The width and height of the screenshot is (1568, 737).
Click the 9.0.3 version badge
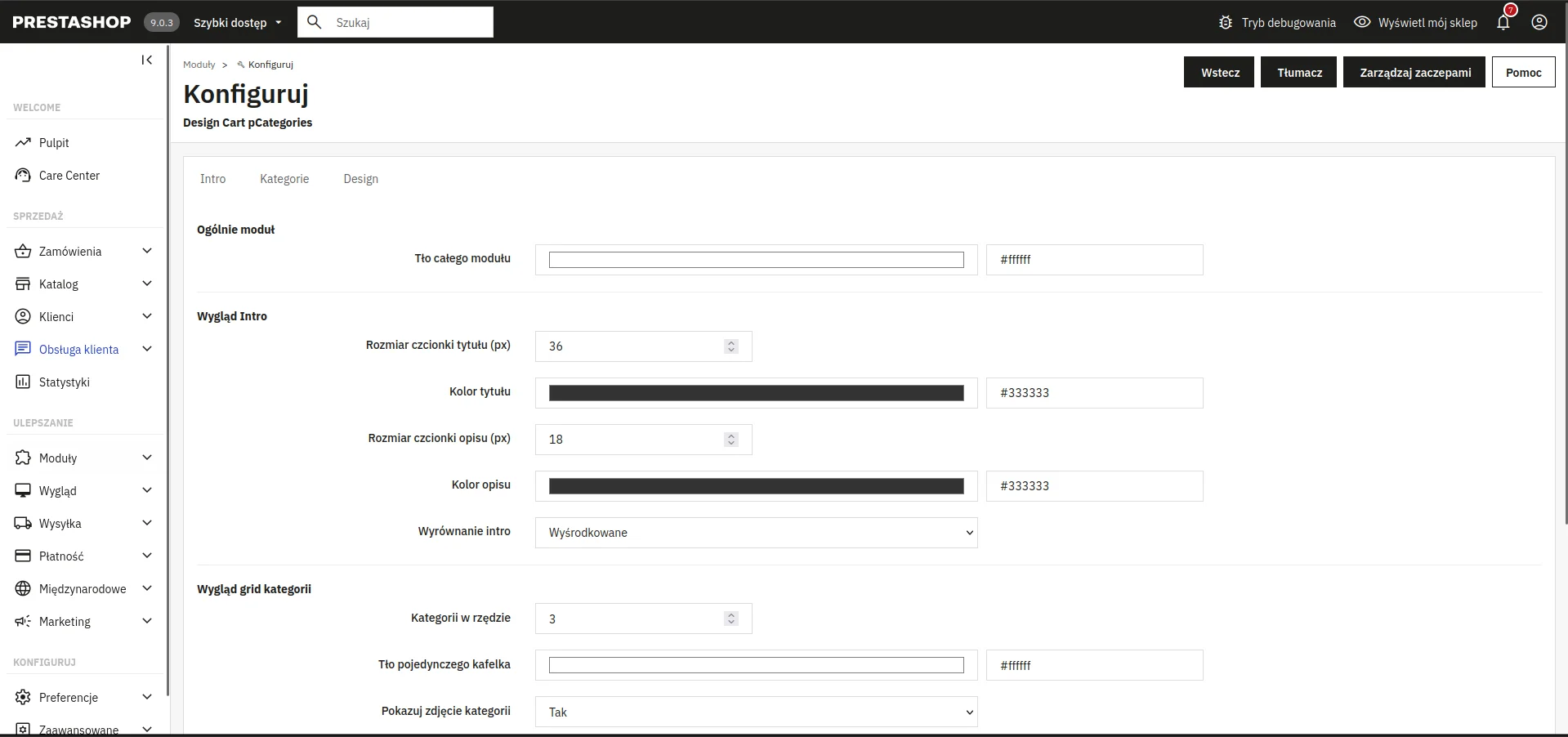(x=162, y=22)
